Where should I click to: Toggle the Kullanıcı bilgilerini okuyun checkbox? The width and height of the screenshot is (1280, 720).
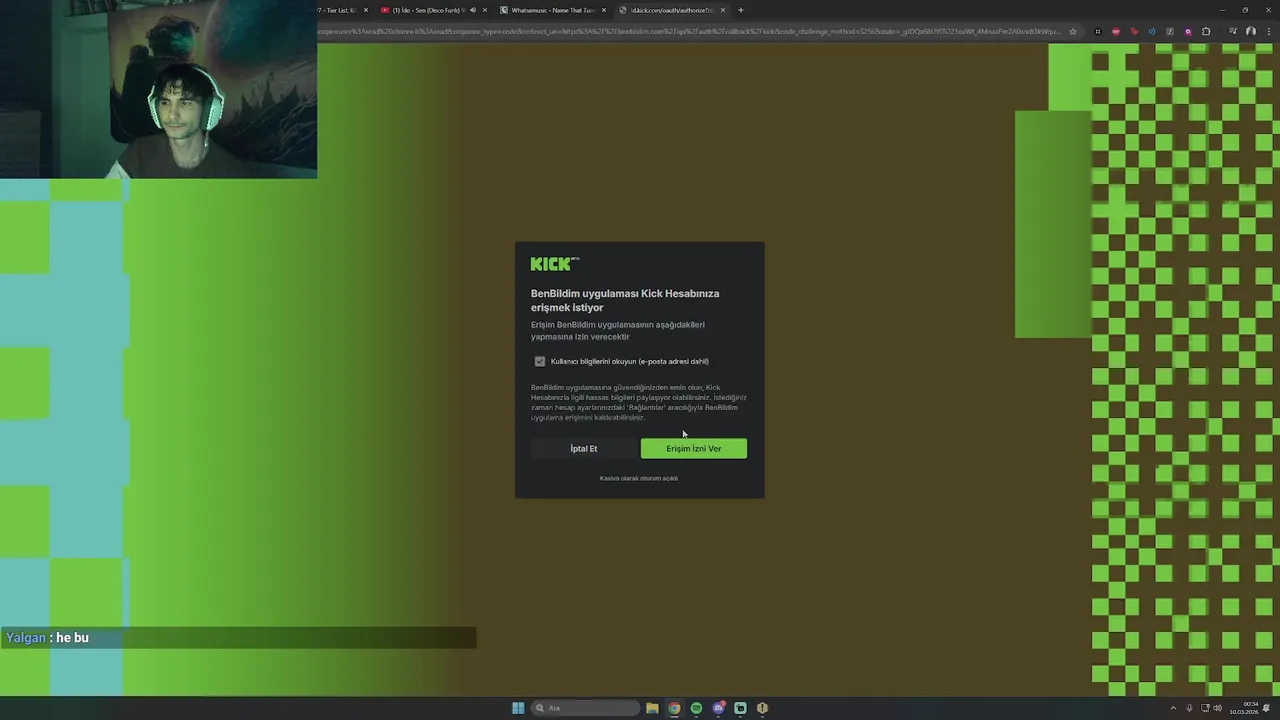click(540, 361)
